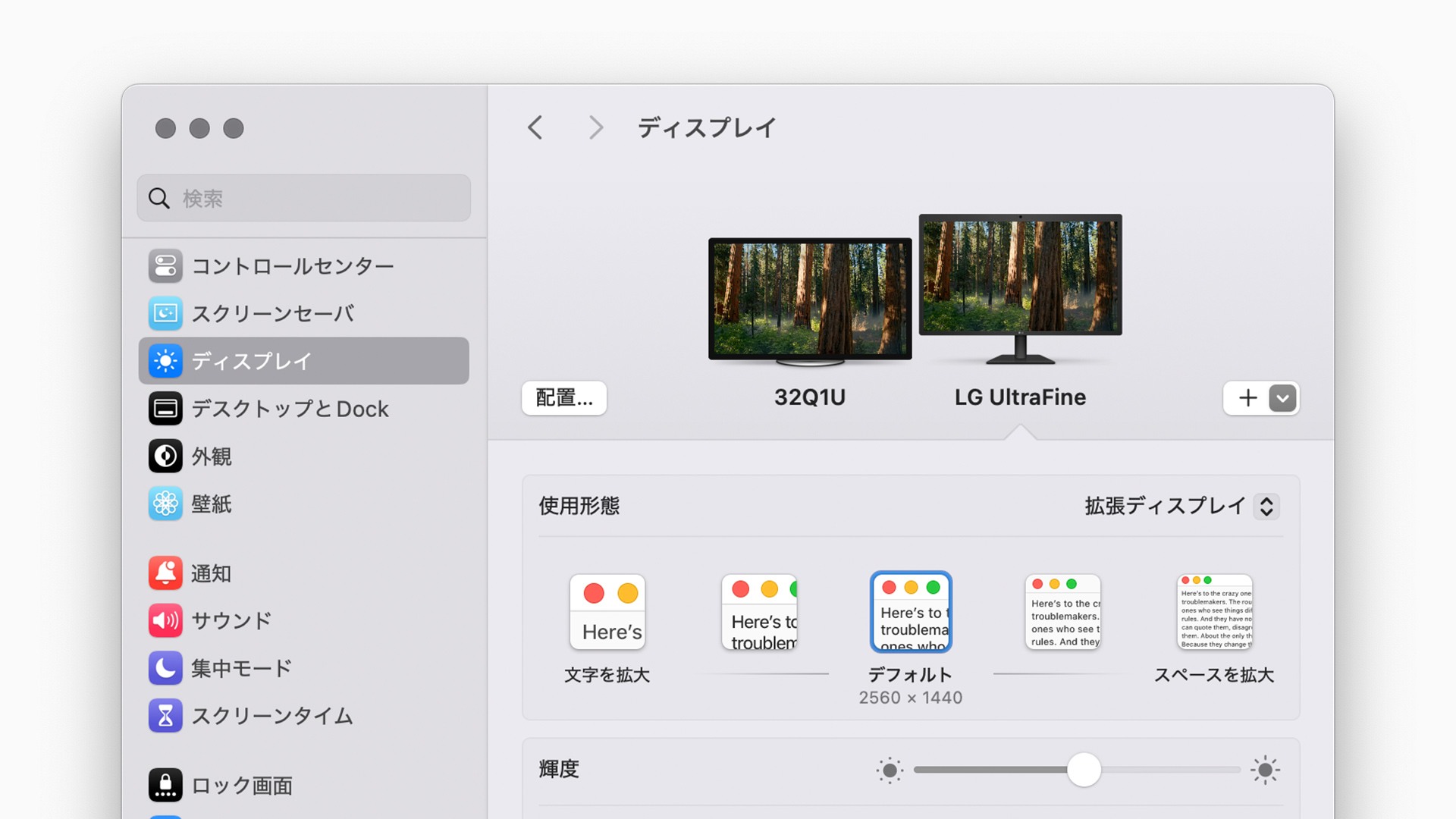Select the Screen Saver sidebar icon
This screenshot has height=819, width=1456.
165,313
